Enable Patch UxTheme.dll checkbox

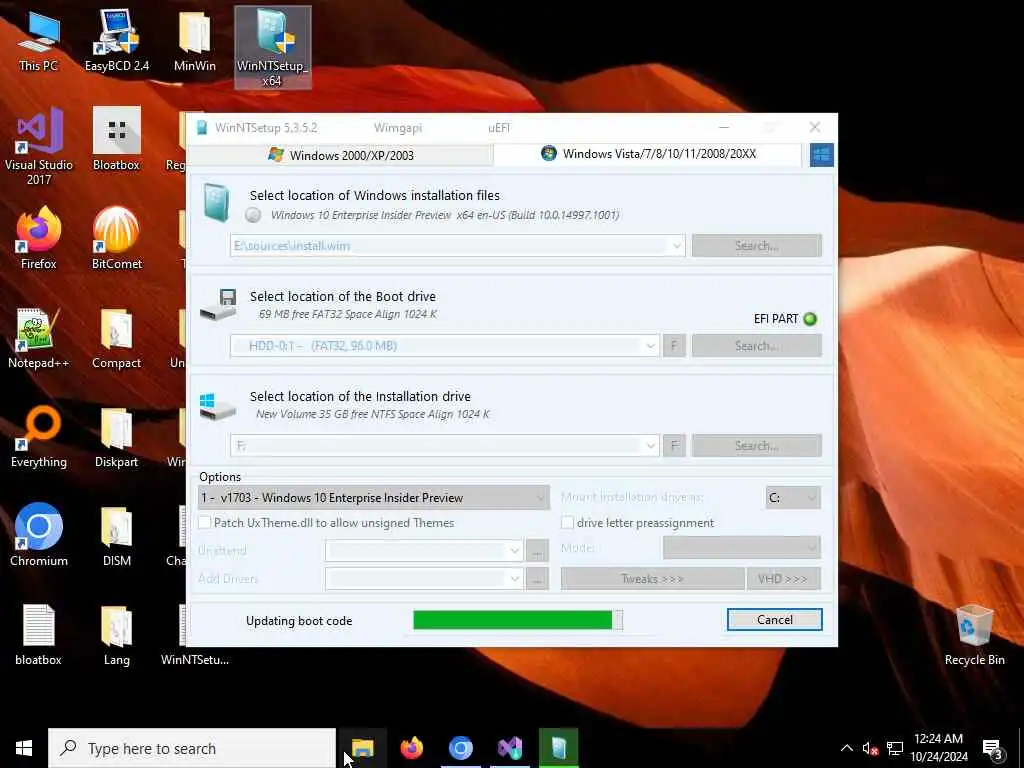(204, 522)
